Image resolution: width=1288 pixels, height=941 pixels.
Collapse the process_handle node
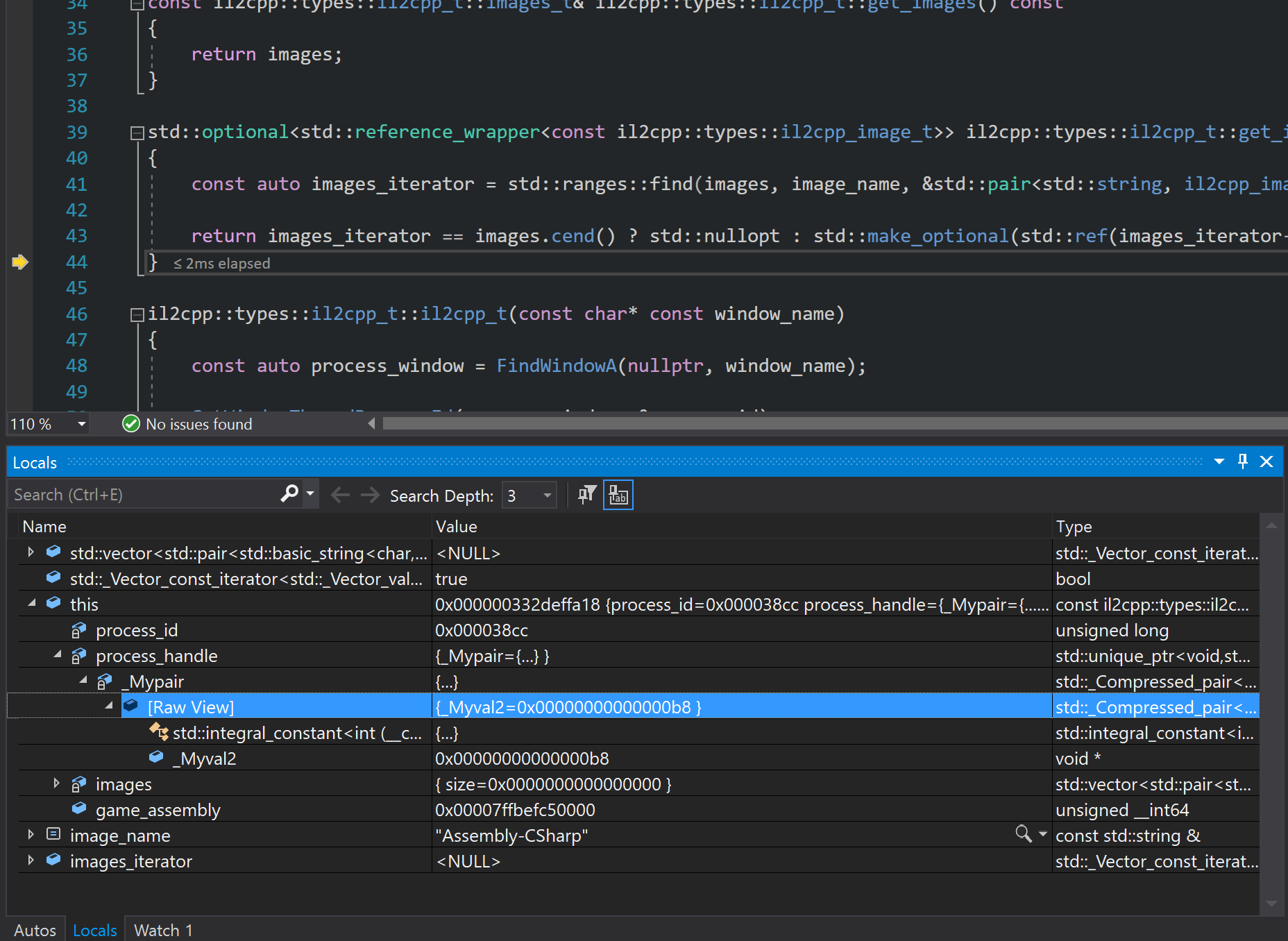pos(57,655)
